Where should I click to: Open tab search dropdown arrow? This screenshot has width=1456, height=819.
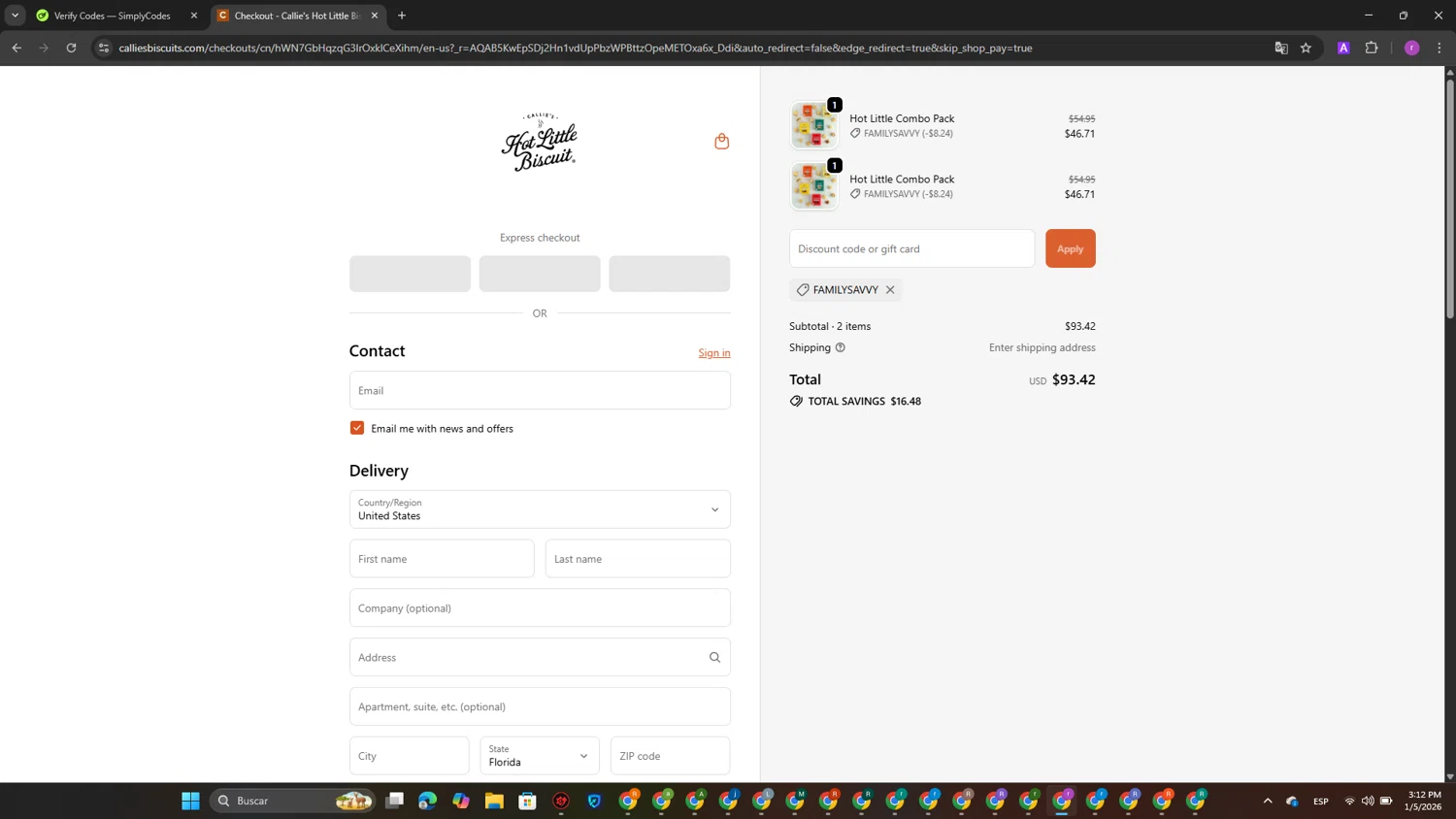coord(15,16)
